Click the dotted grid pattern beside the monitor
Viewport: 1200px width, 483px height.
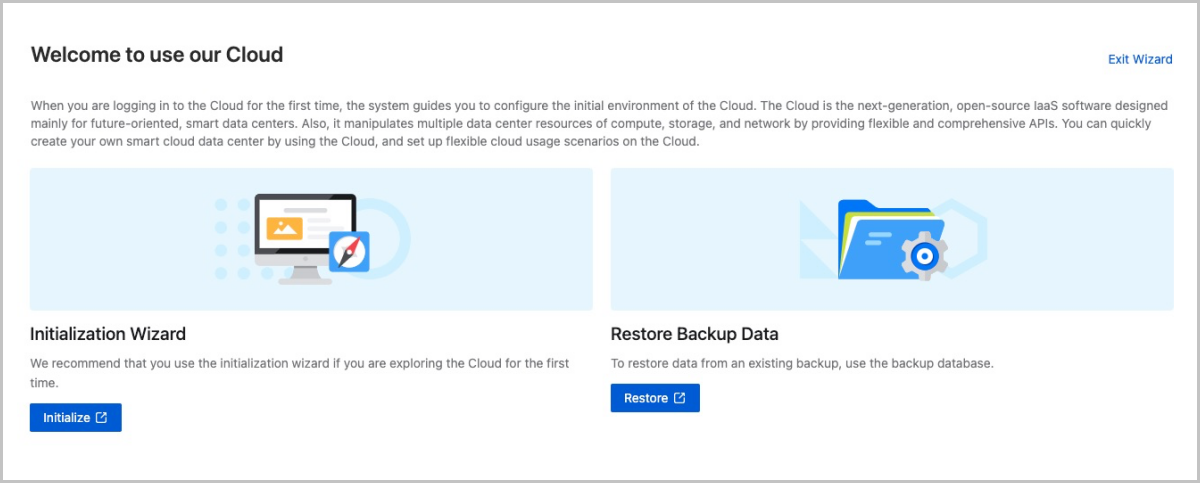click(x=232, y=240)
